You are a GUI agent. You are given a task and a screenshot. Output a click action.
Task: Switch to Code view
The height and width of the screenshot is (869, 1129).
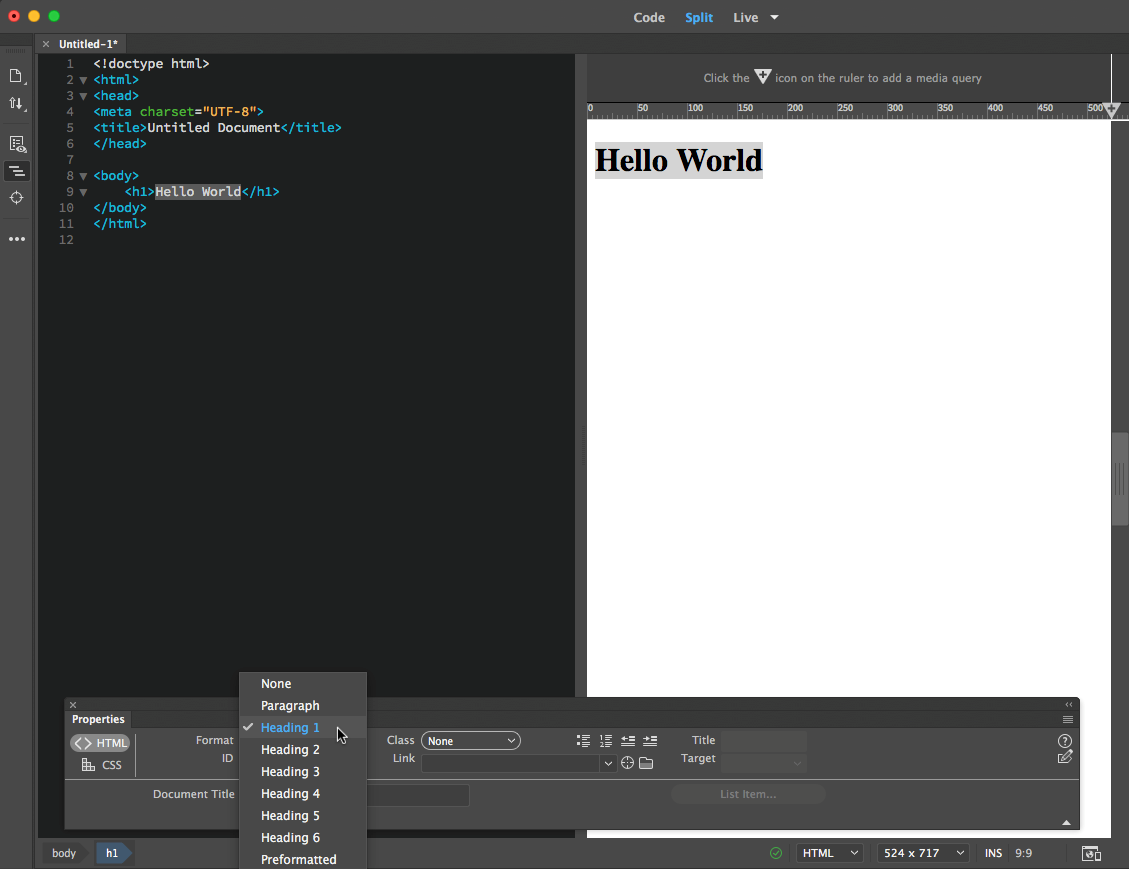point(649,18)
